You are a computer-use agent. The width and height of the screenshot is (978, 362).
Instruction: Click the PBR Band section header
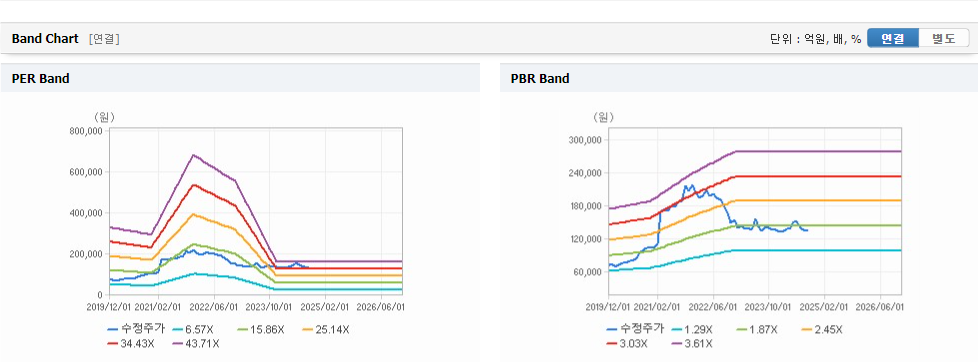738,78
